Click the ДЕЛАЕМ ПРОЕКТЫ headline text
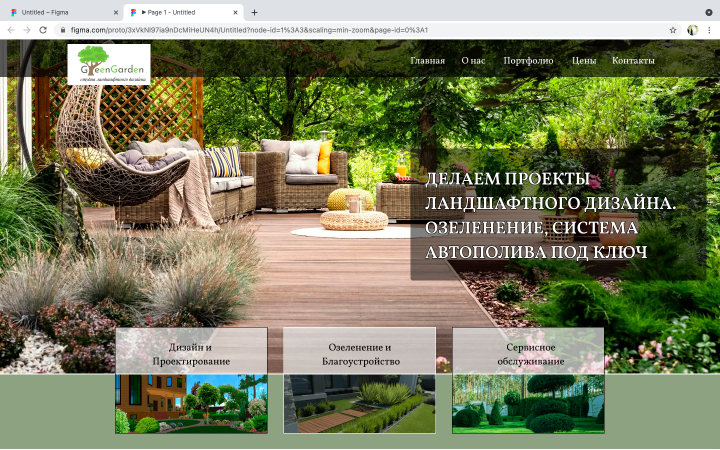Screen dimensions: 720x450 coord(507,179)
